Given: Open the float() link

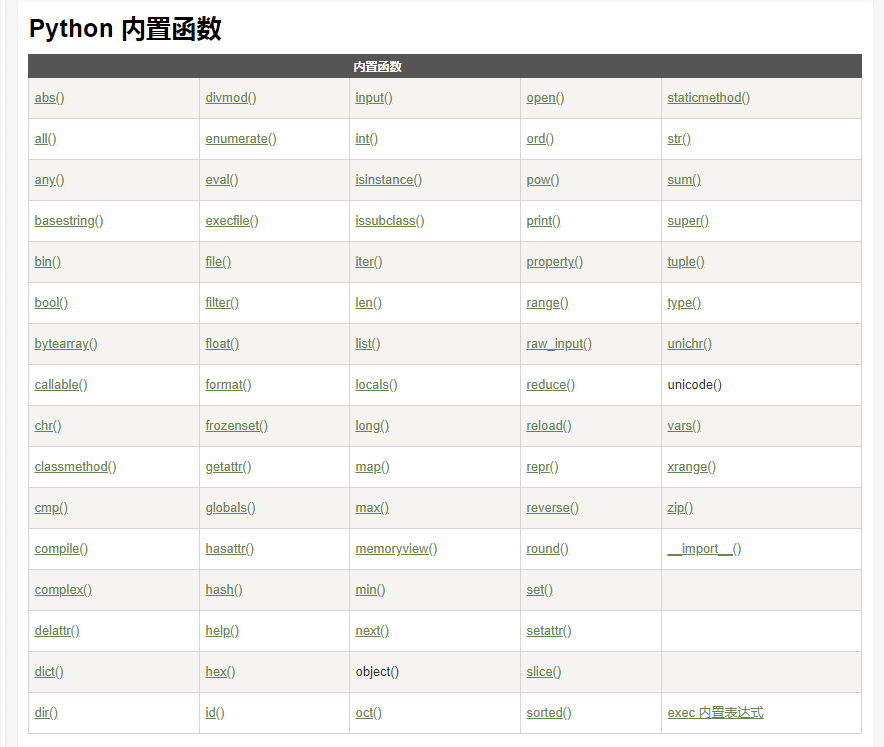Looking at the screenshot, I should (222, 344).
